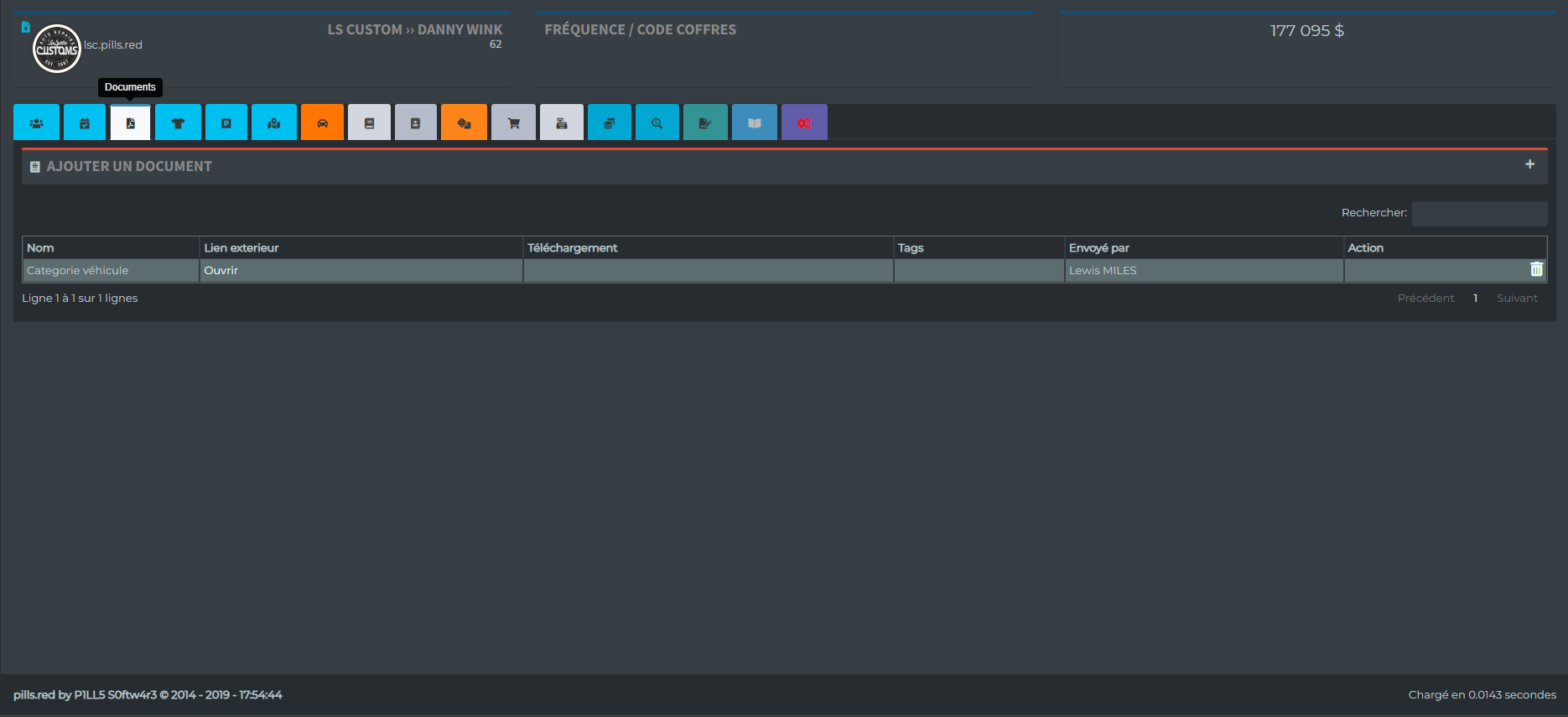Click the Rechercher search field

pos(1480,213)
